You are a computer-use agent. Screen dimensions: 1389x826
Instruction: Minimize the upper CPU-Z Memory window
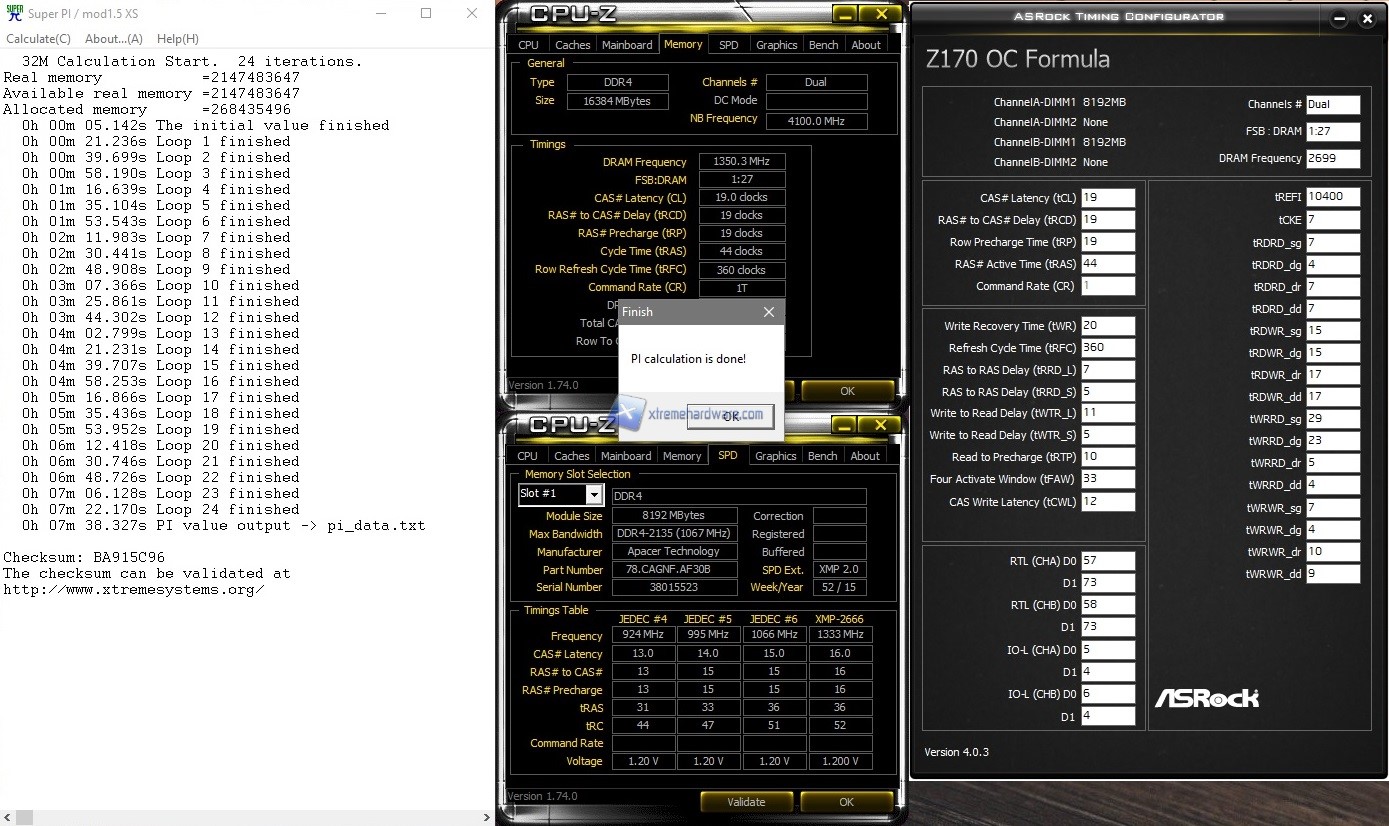(845, 14)
